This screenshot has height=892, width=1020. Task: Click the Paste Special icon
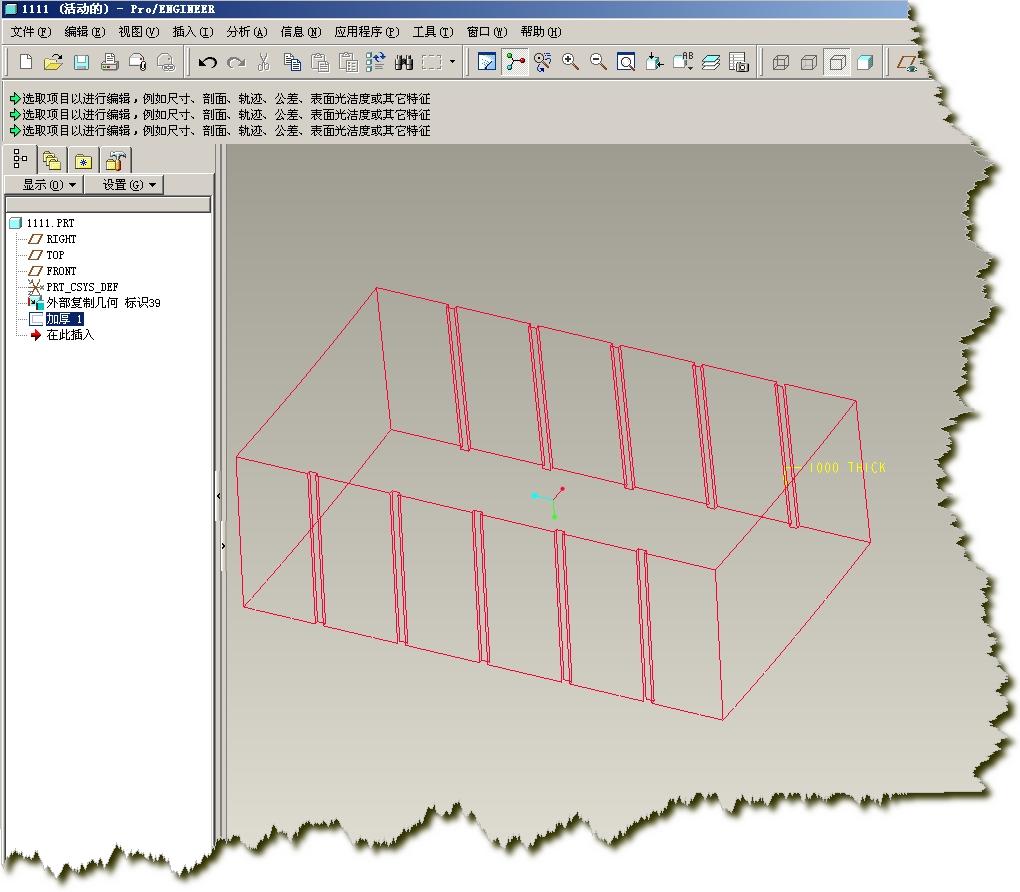(348, 62)
